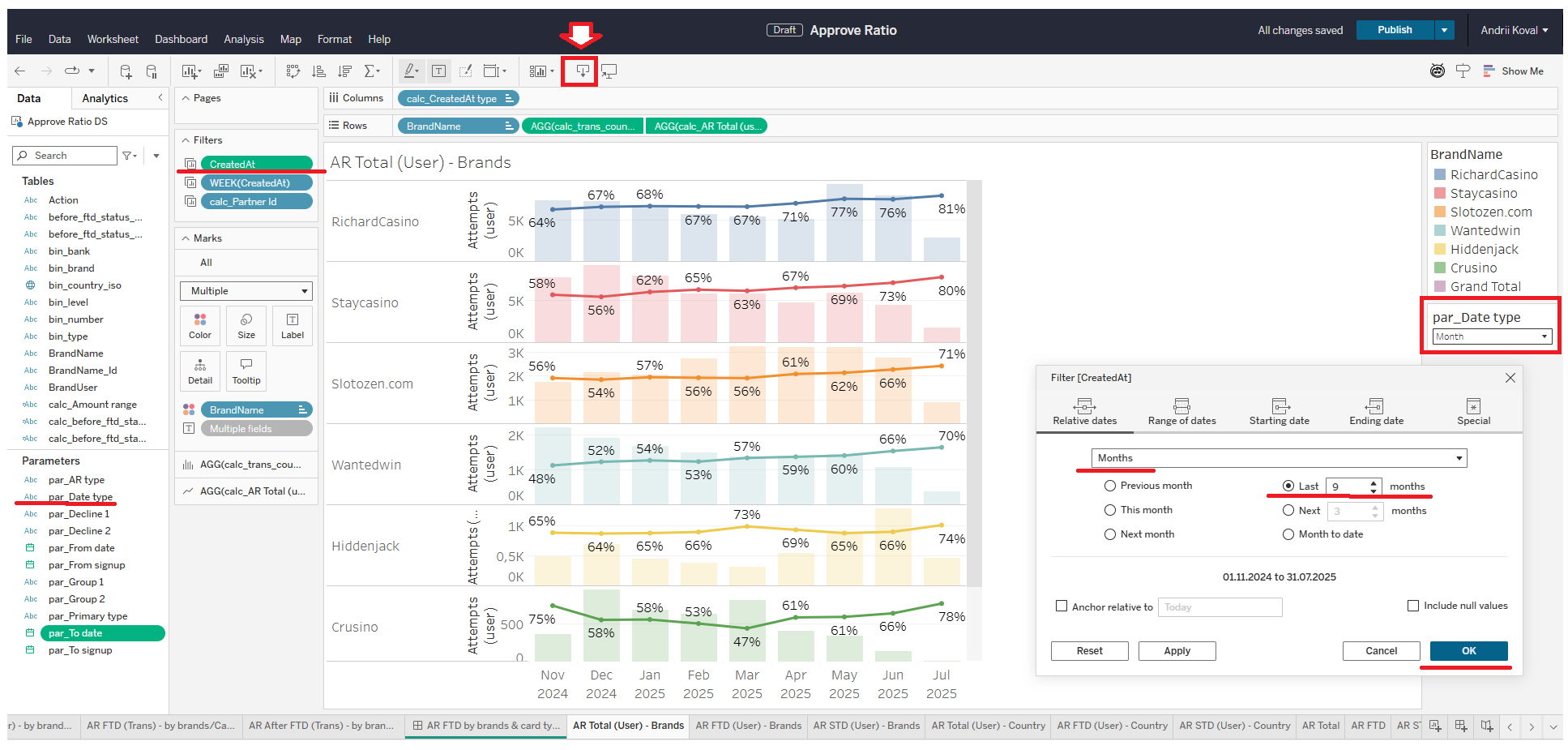The image size is (1568, 750).
Task: Open the Worksheet menu
Action: pyautogui.click(x=113, y=39)
